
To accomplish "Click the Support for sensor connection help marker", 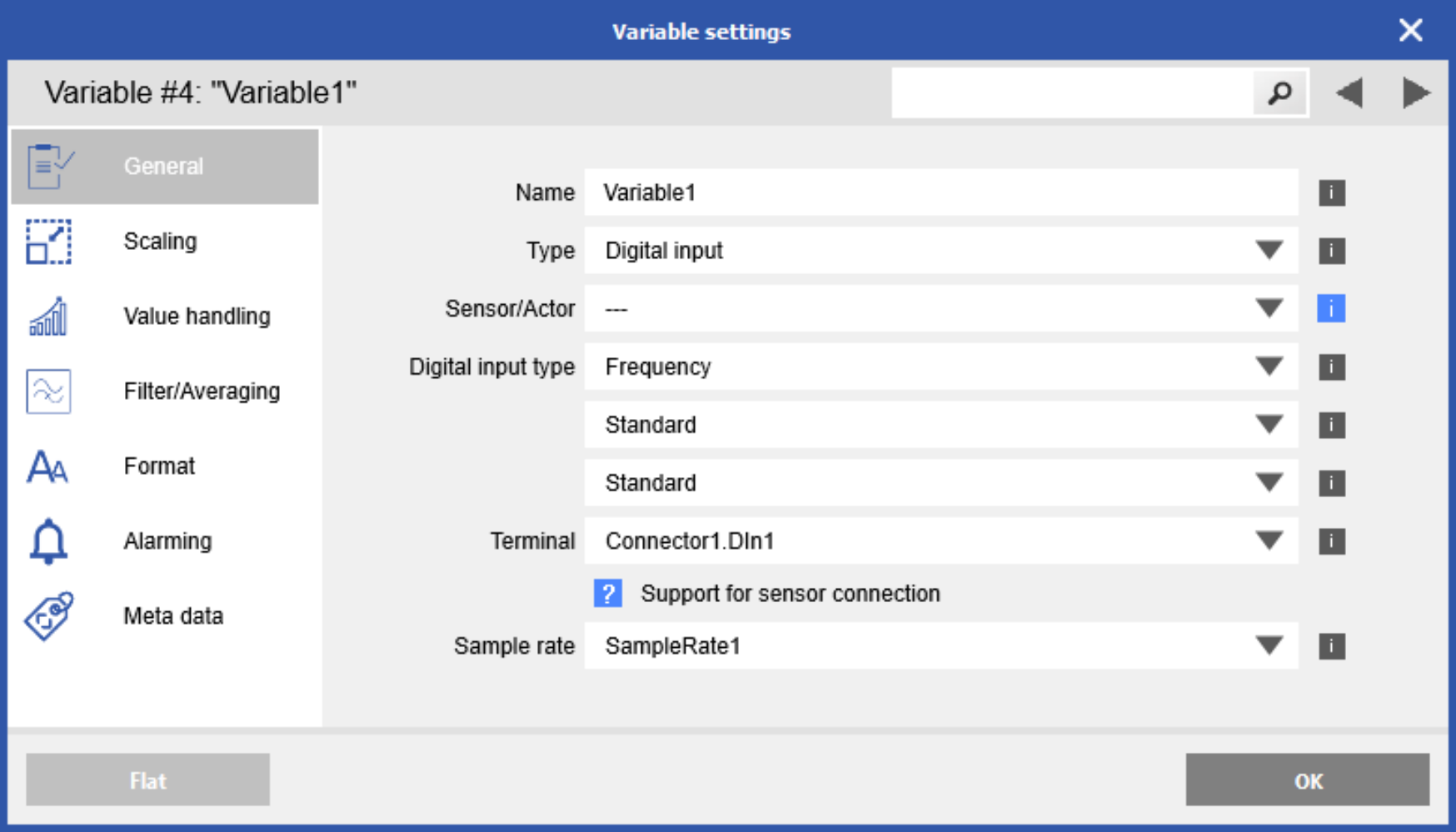I will pos(608,593).
